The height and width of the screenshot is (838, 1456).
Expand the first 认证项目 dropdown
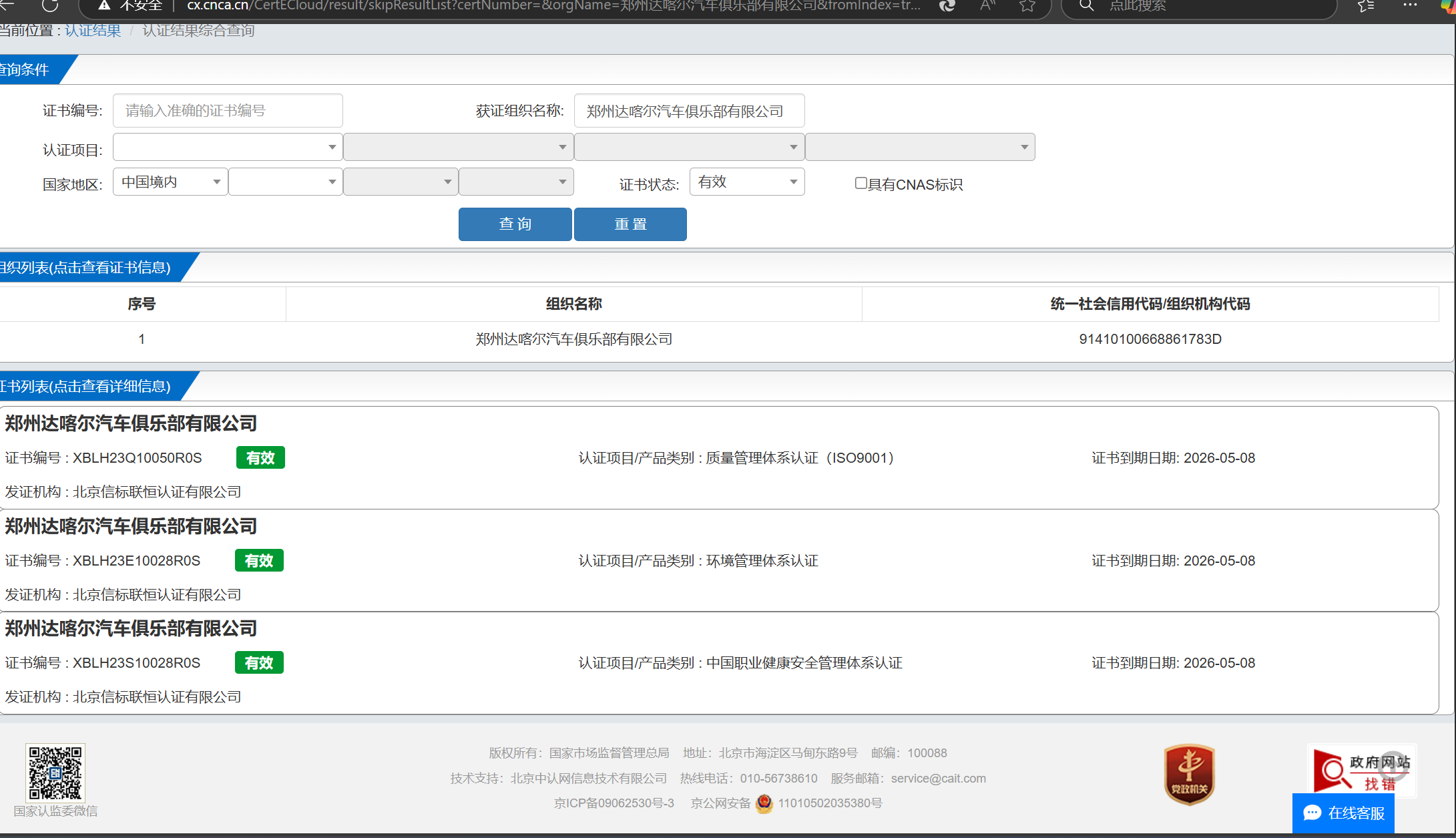coord(228,147)
